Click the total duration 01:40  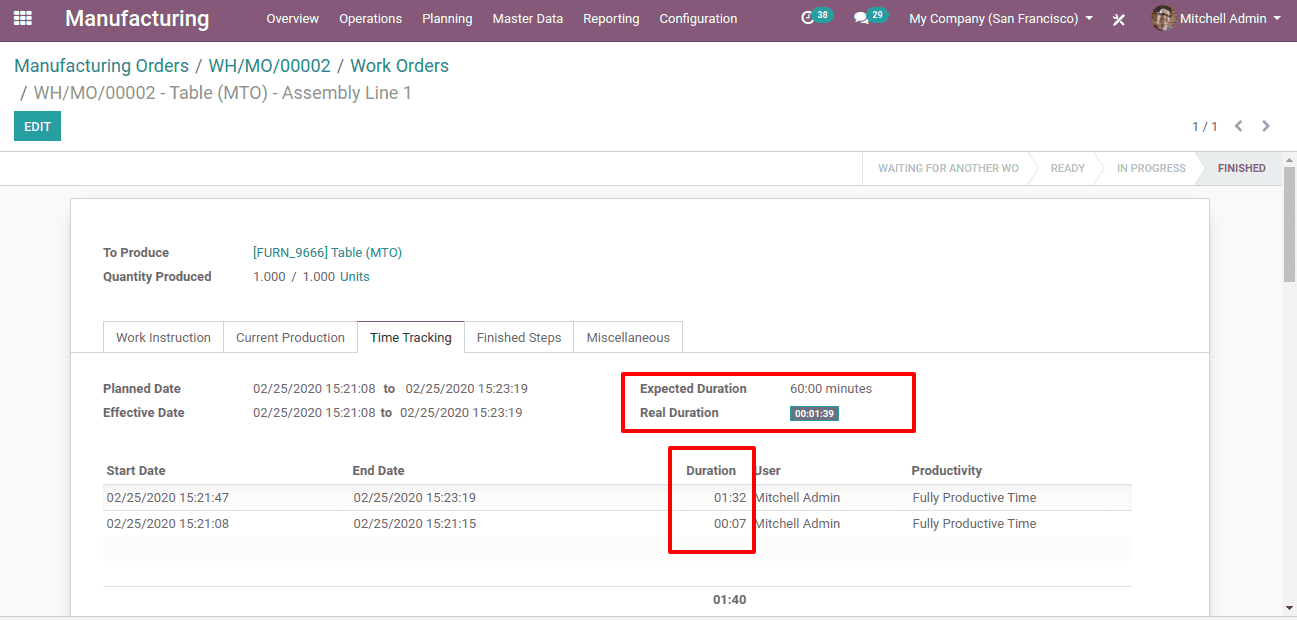click(729, 600)
